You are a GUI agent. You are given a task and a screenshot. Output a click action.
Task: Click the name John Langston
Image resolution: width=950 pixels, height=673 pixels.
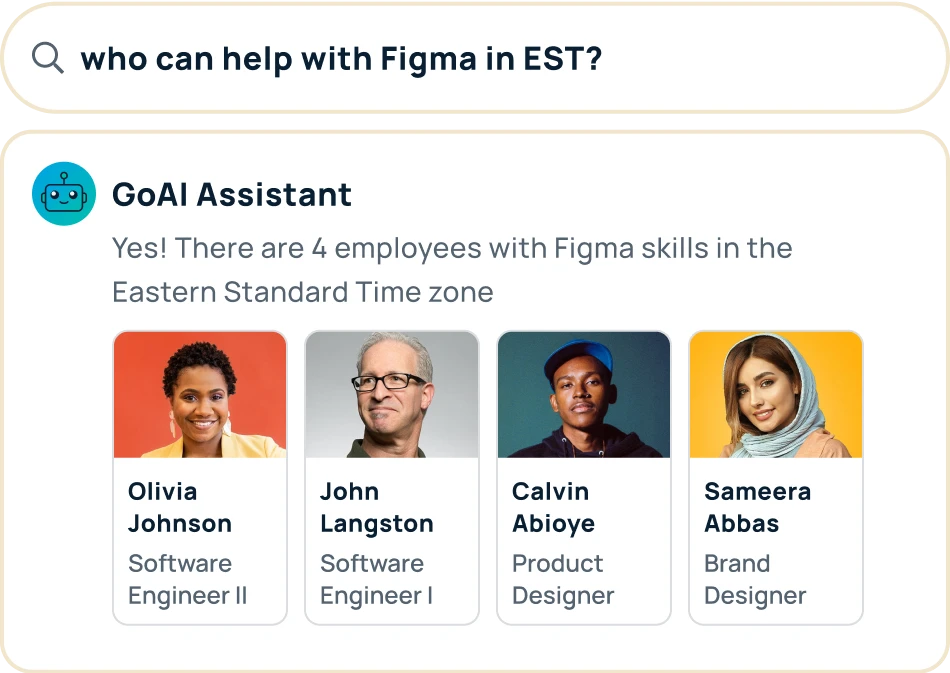coord(377,507)
